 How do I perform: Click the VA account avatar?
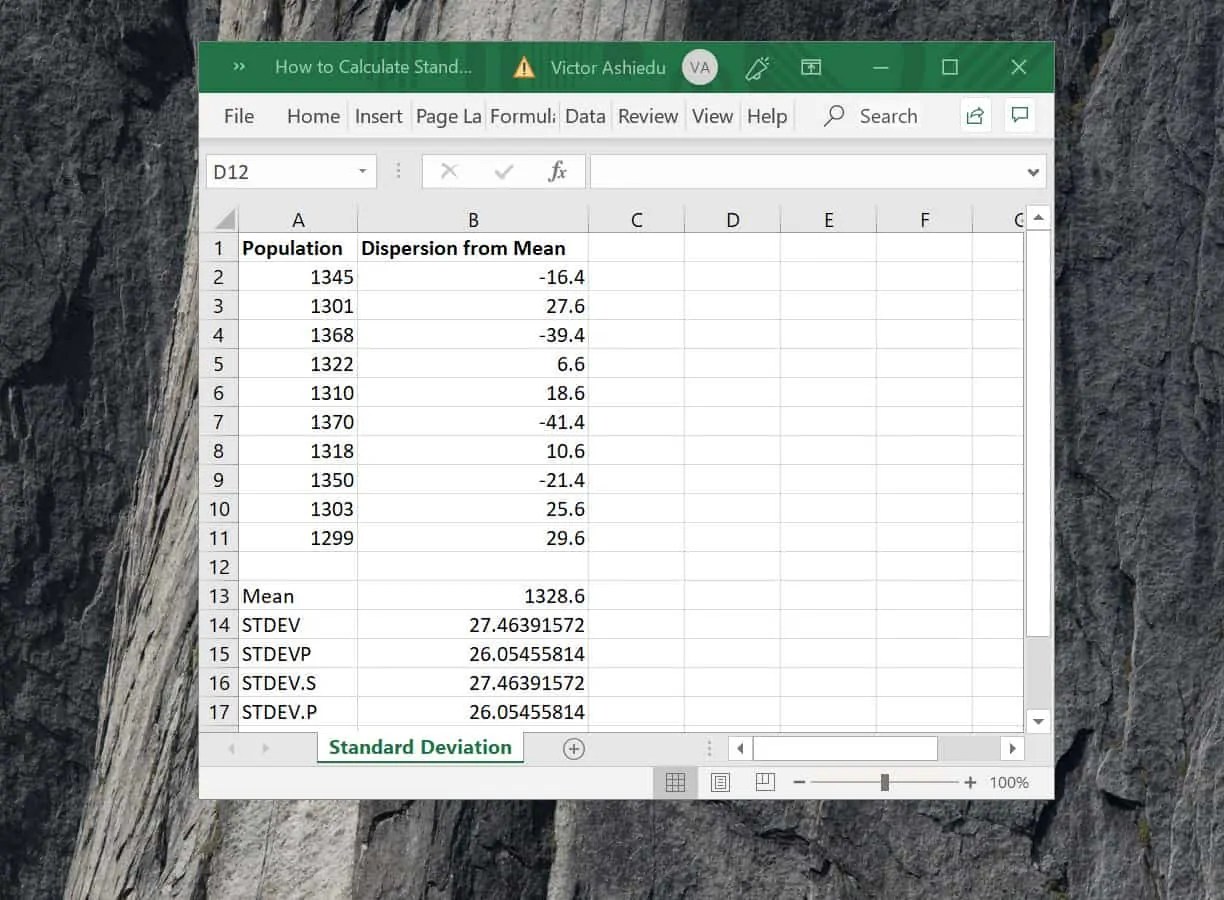[700, 67]
